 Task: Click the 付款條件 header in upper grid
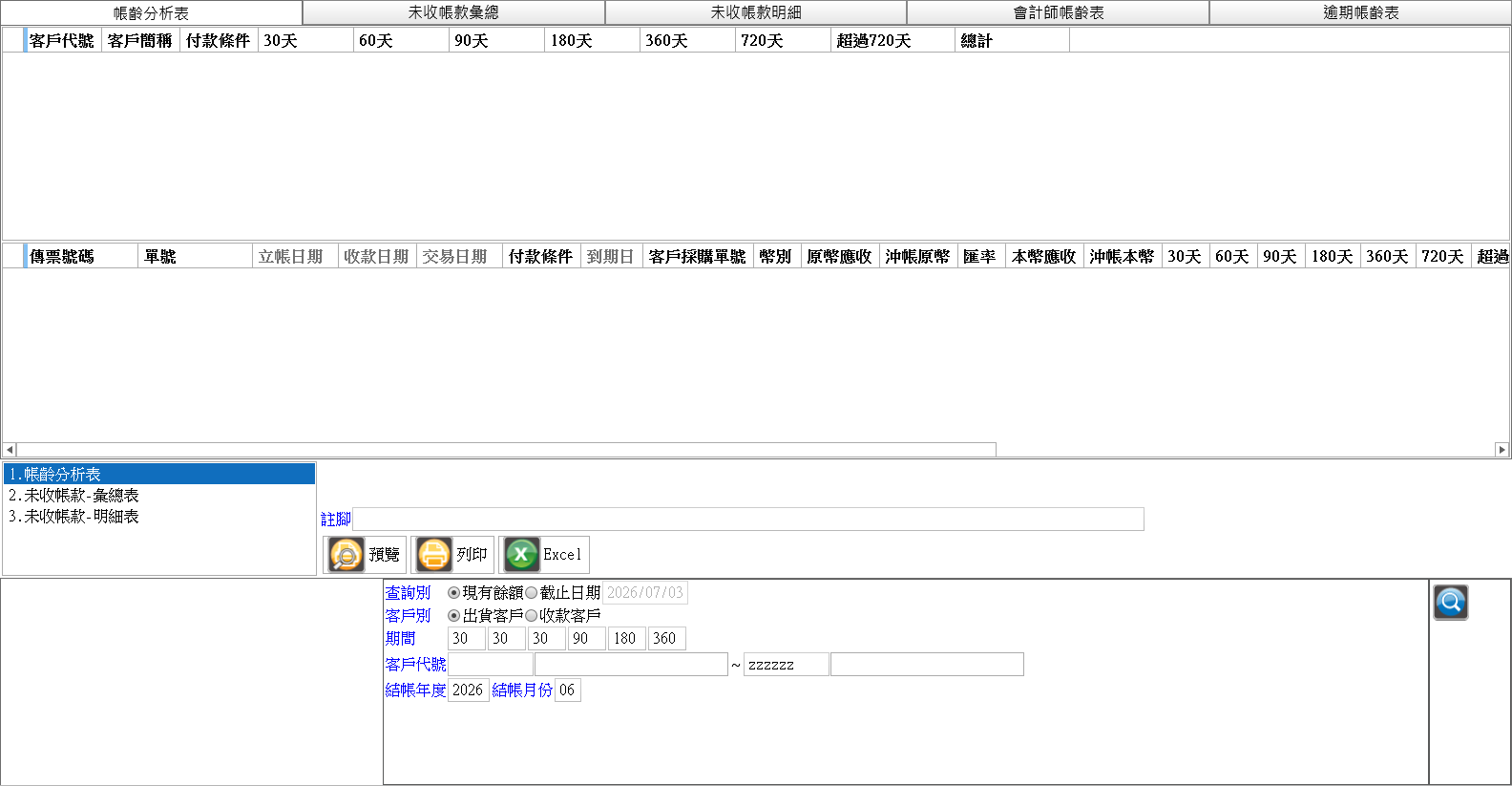pos(219,41)
